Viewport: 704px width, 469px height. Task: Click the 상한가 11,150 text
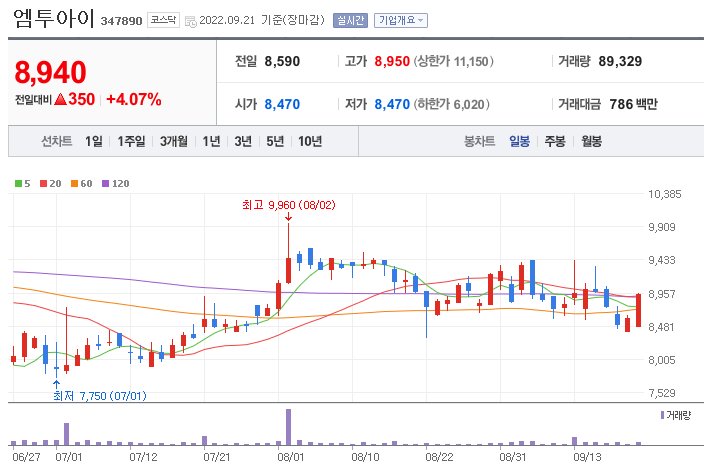tap(453, 61)
